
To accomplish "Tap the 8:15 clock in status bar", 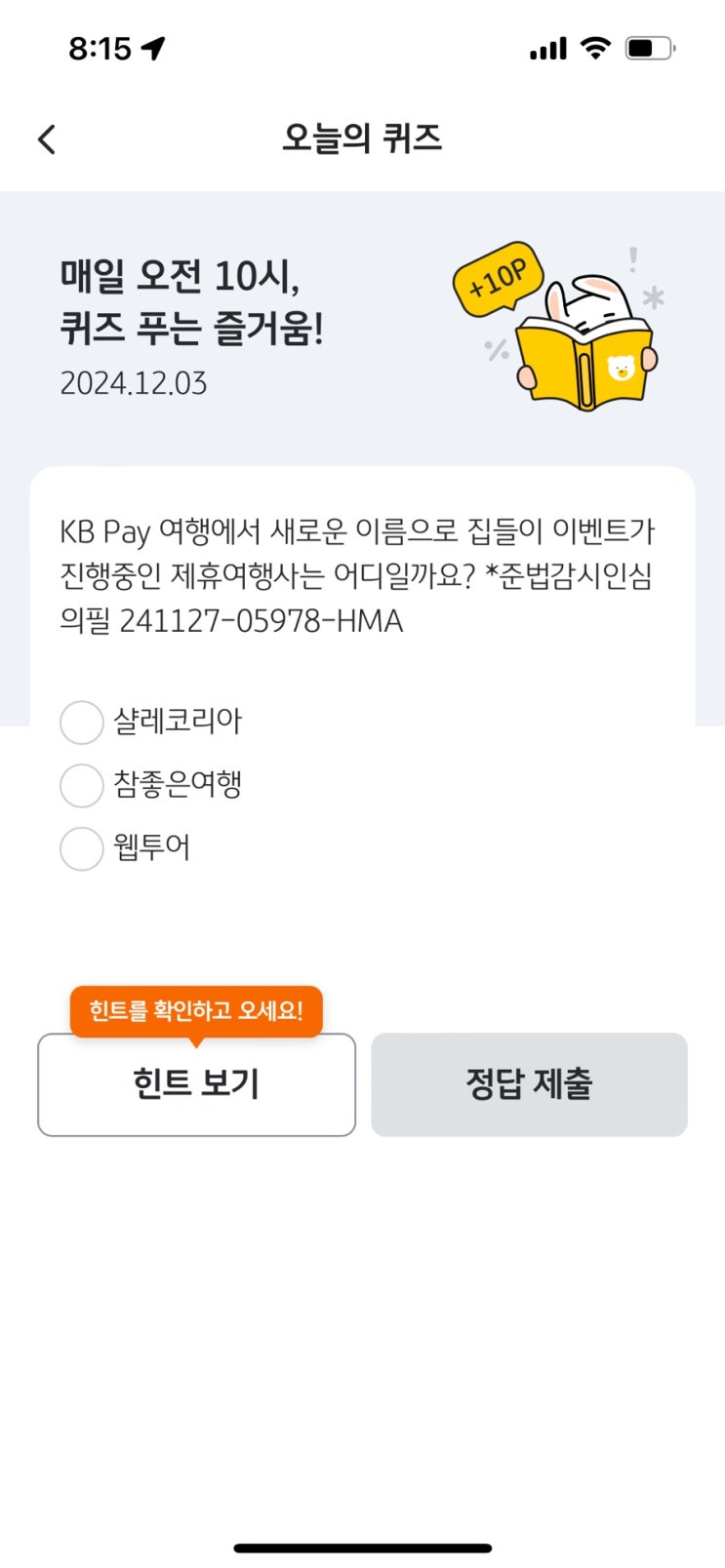I will click(100, 48).
